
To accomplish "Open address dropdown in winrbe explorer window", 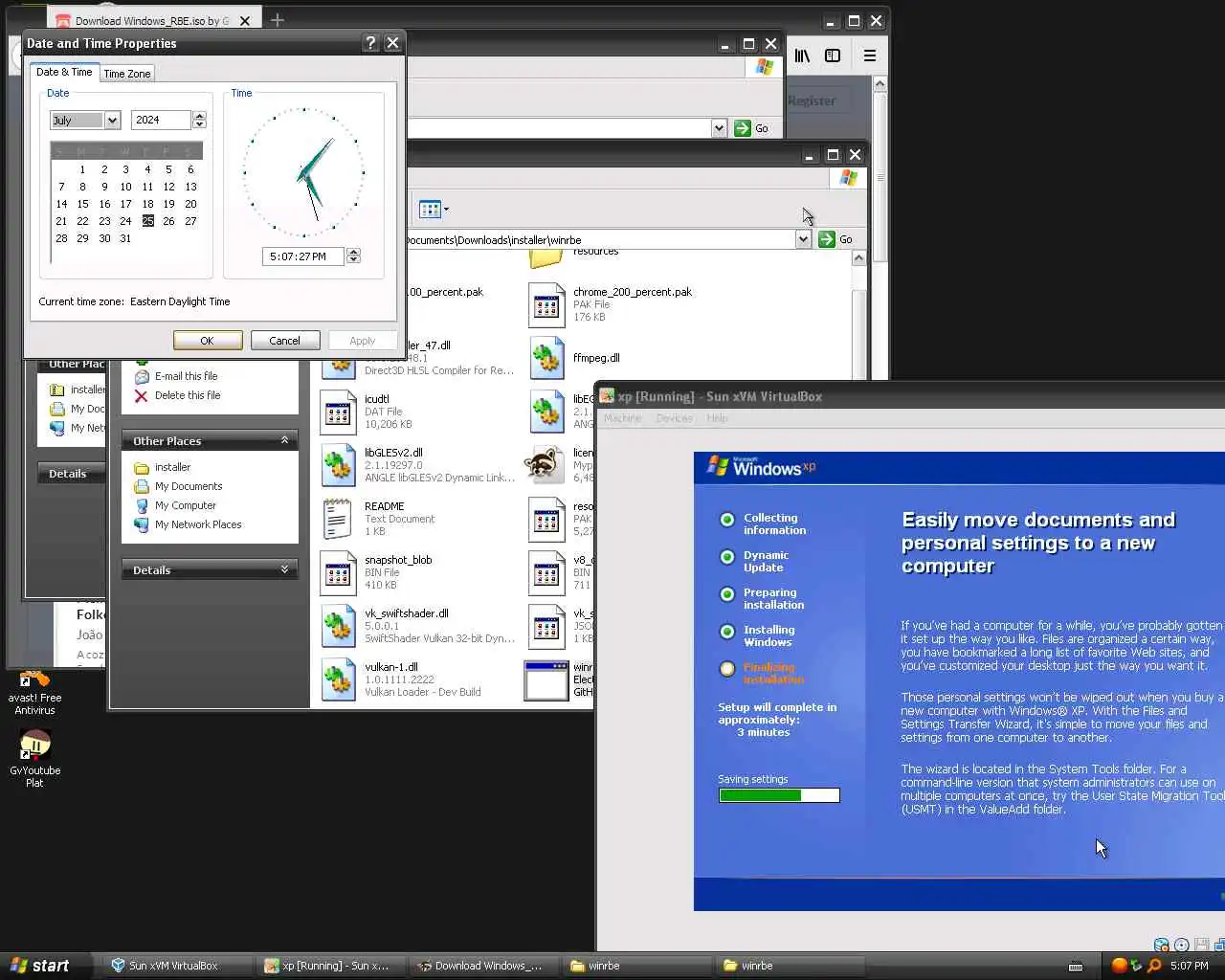I will [x=803, y=239].
